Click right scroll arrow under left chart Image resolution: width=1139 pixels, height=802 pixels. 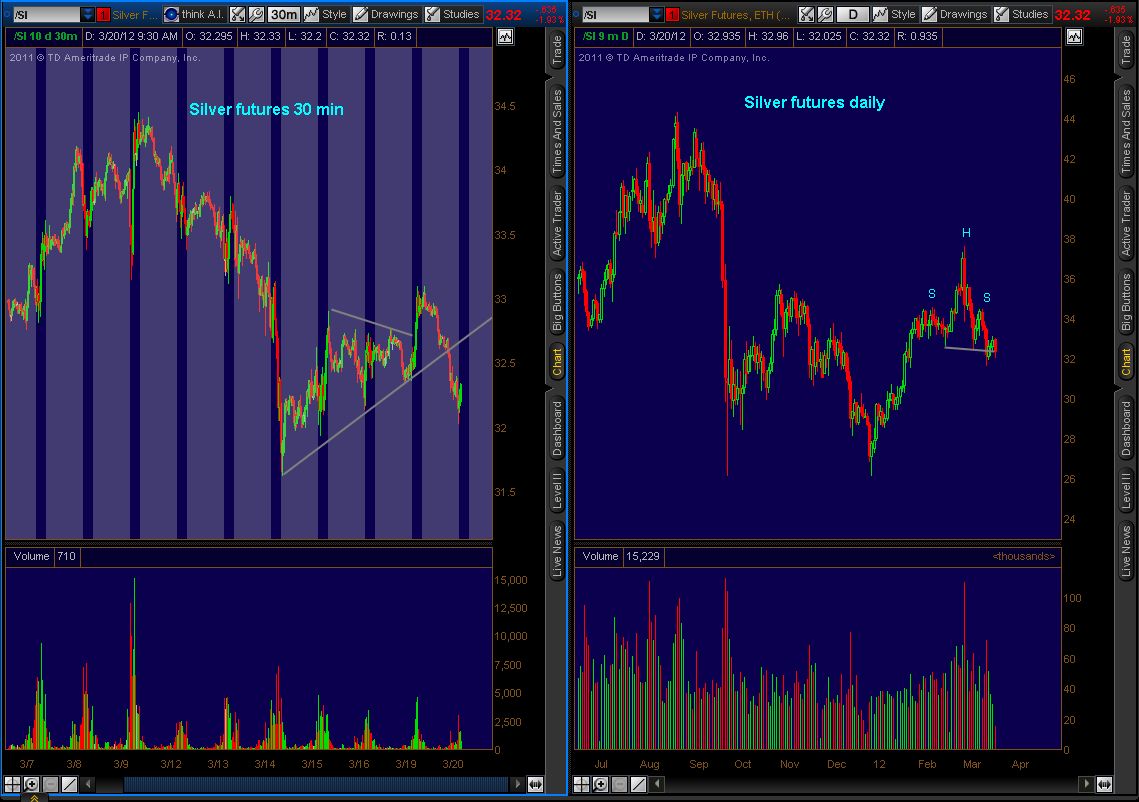point(517,784)
